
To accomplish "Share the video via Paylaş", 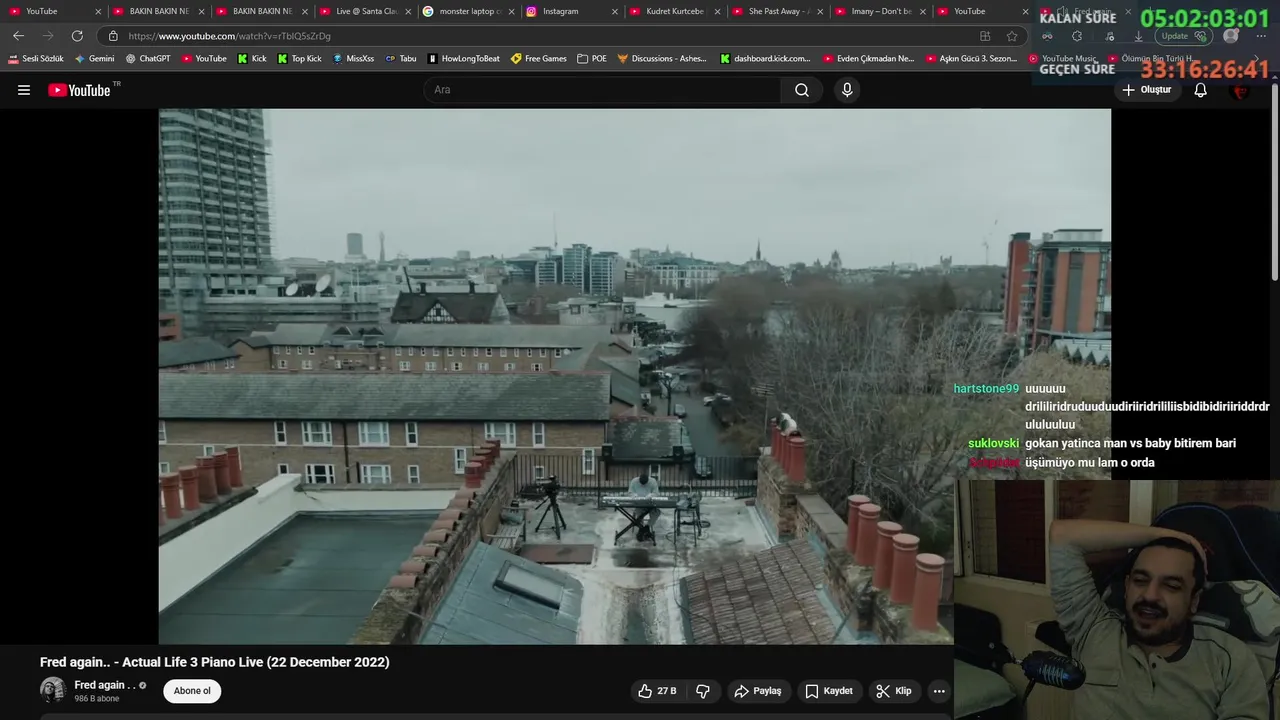I will click(758, 691).
